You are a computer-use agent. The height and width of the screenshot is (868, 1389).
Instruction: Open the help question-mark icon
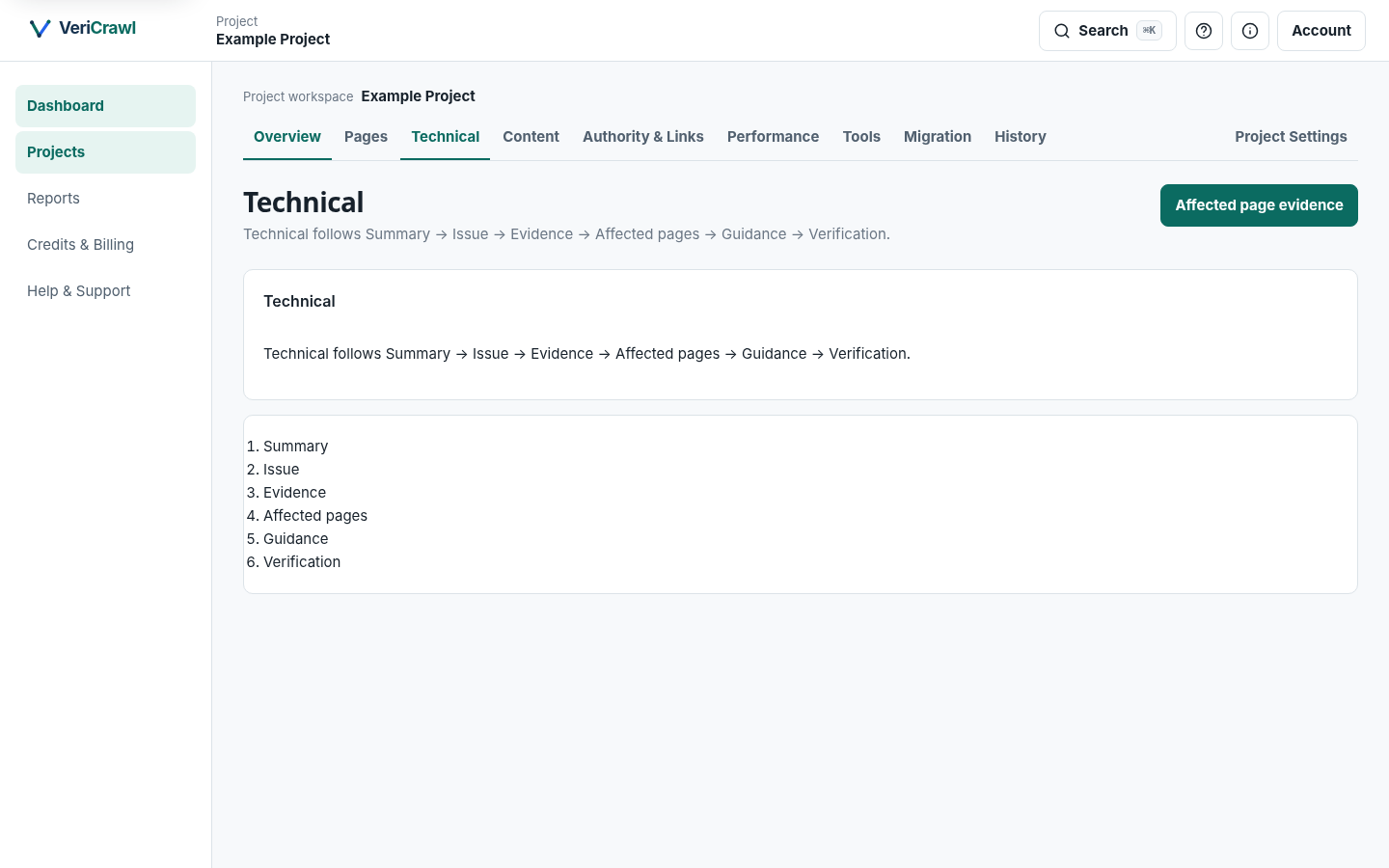click(x=1204, y=31)
